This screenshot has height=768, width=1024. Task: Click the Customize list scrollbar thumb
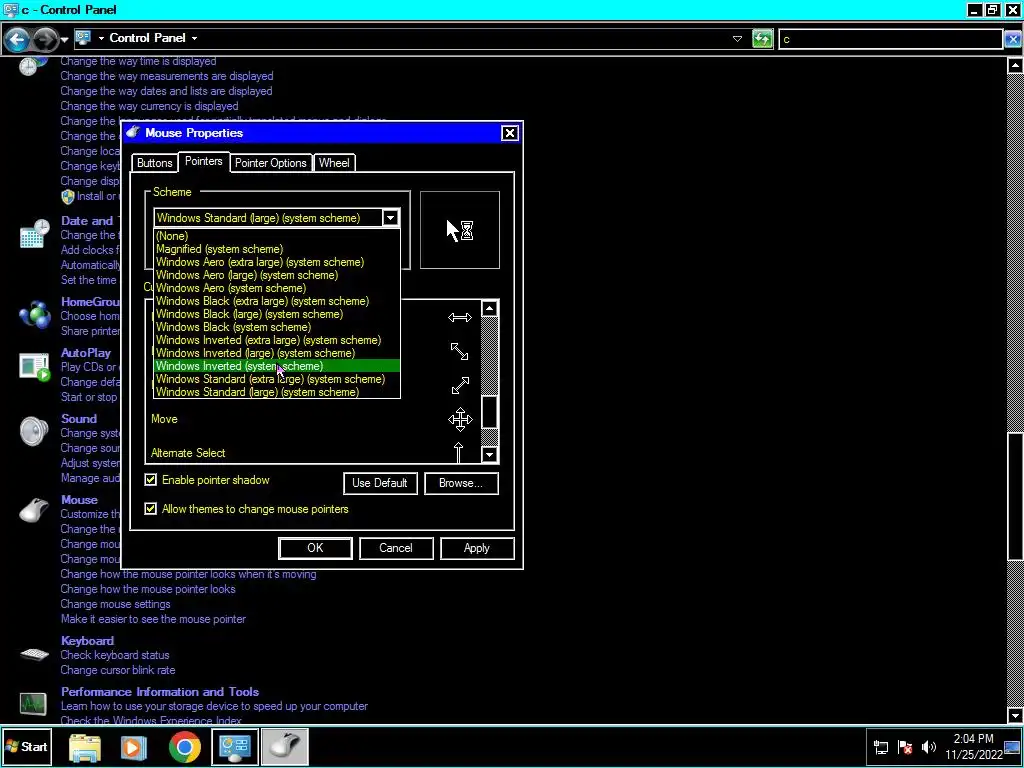tap(489, 412)
